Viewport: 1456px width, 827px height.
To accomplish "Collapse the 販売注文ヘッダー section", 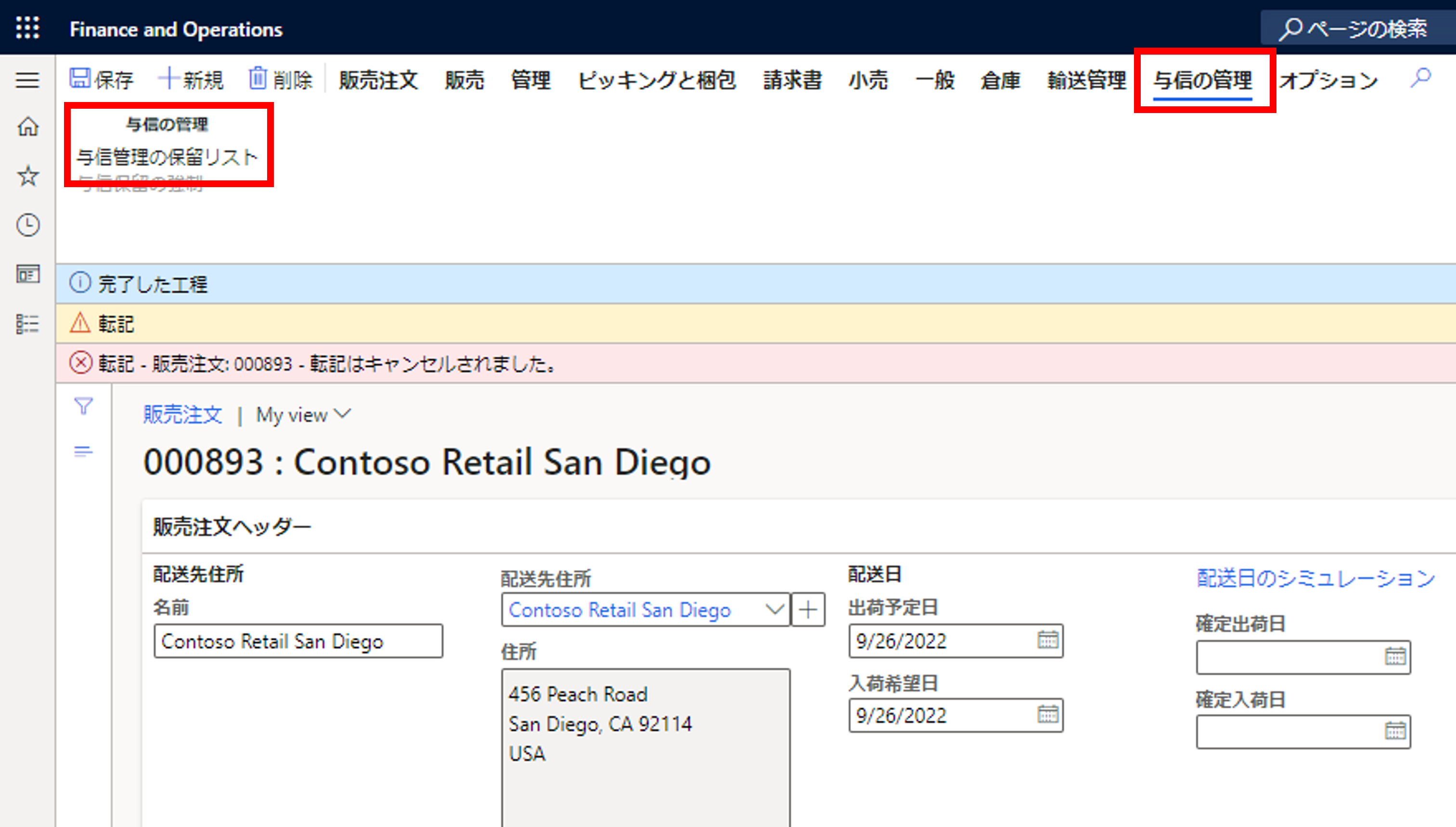I will 232,526.
